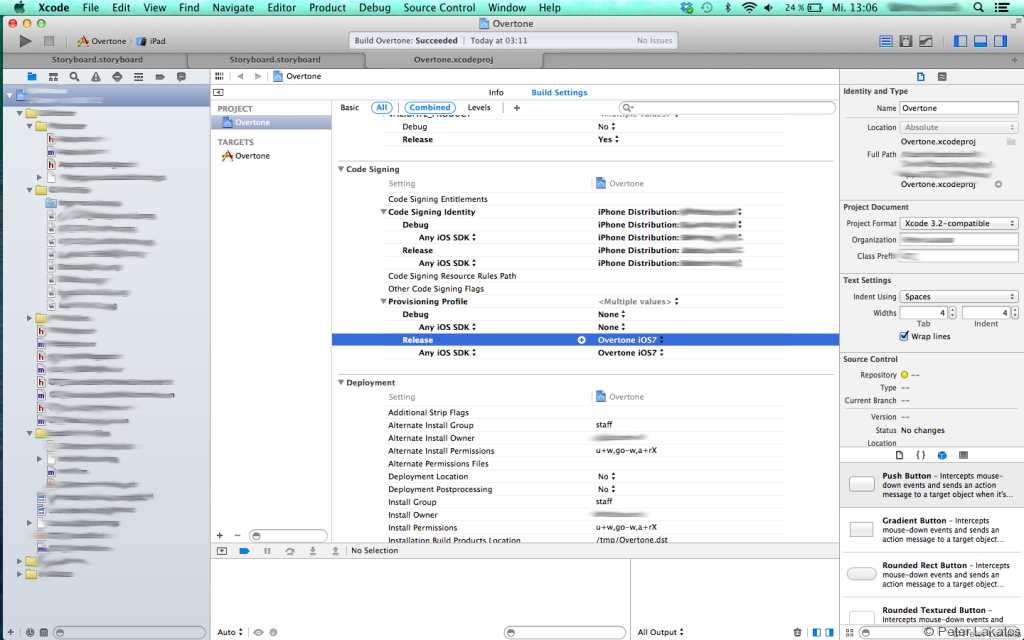Screen dimensions: 1024x640
Task: Open the Symbol navigator
Action: click(x=53, y=77)
